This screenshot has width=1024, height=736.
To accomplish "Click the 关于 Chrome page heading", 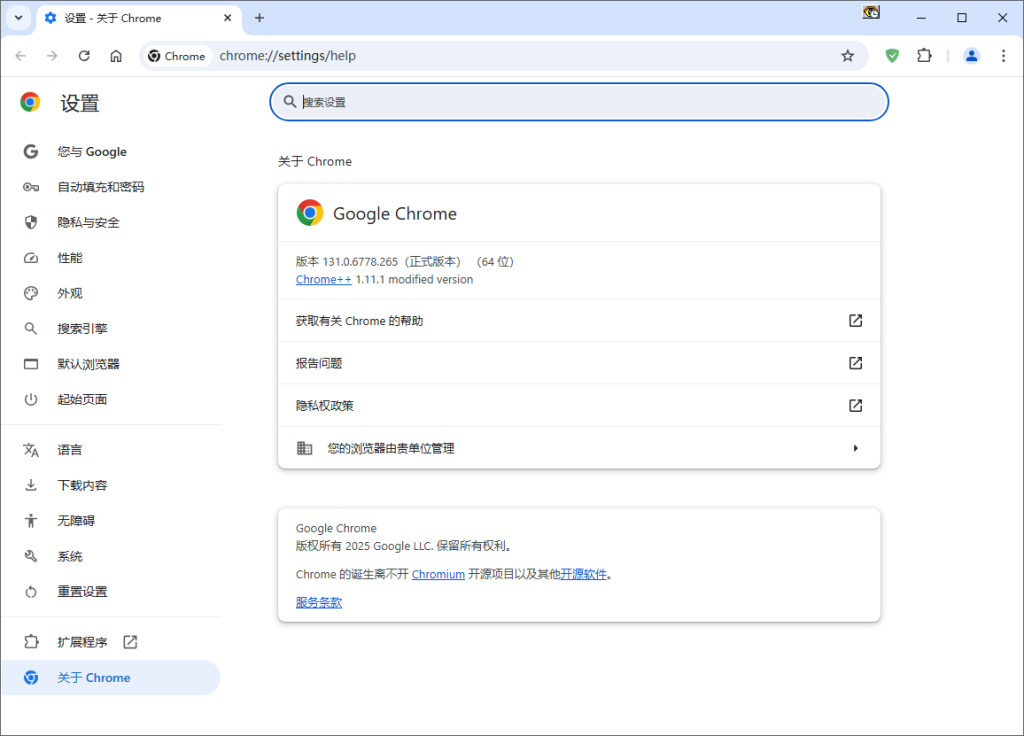I will click(315, 161).
